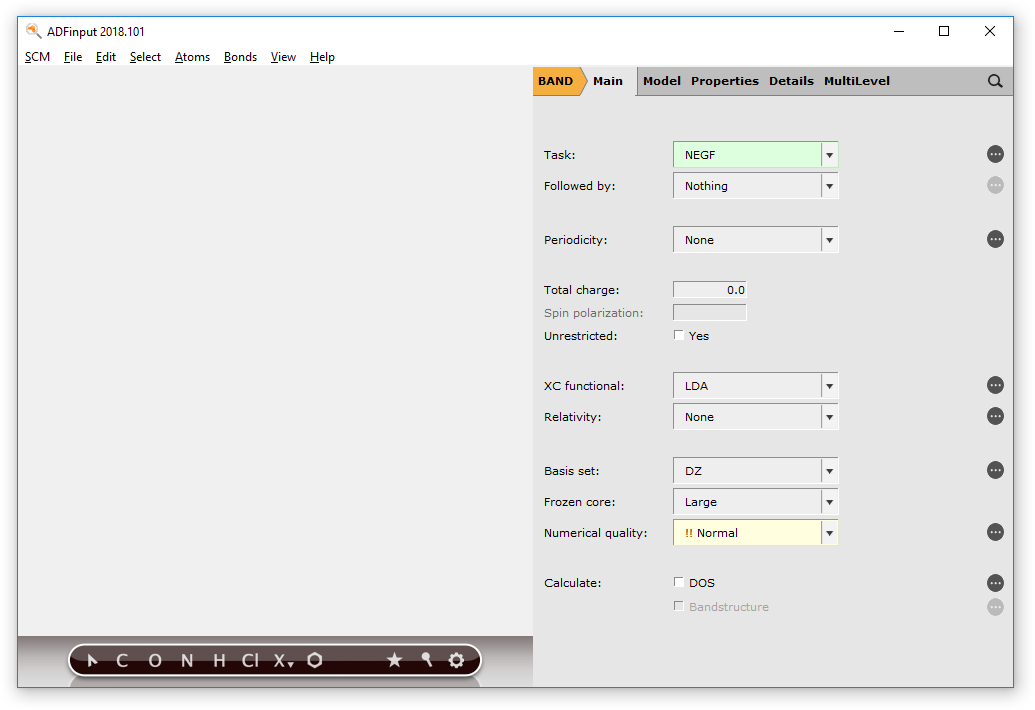The height and width of the screenshot is (710, 1035).
Task: Open the BAND program selector
Action: point(556,81)
